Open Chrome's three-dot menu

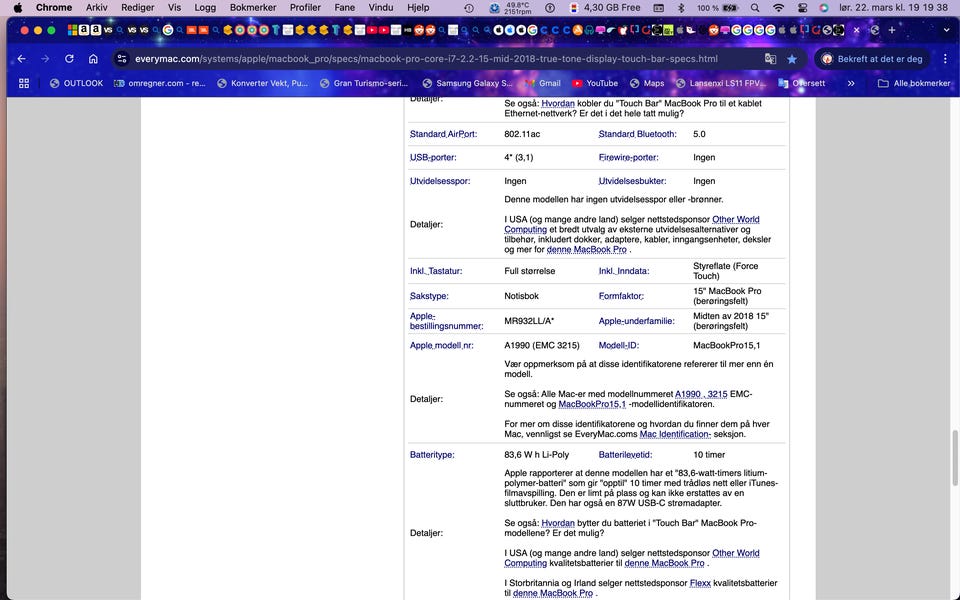click(x=945, y=59)
